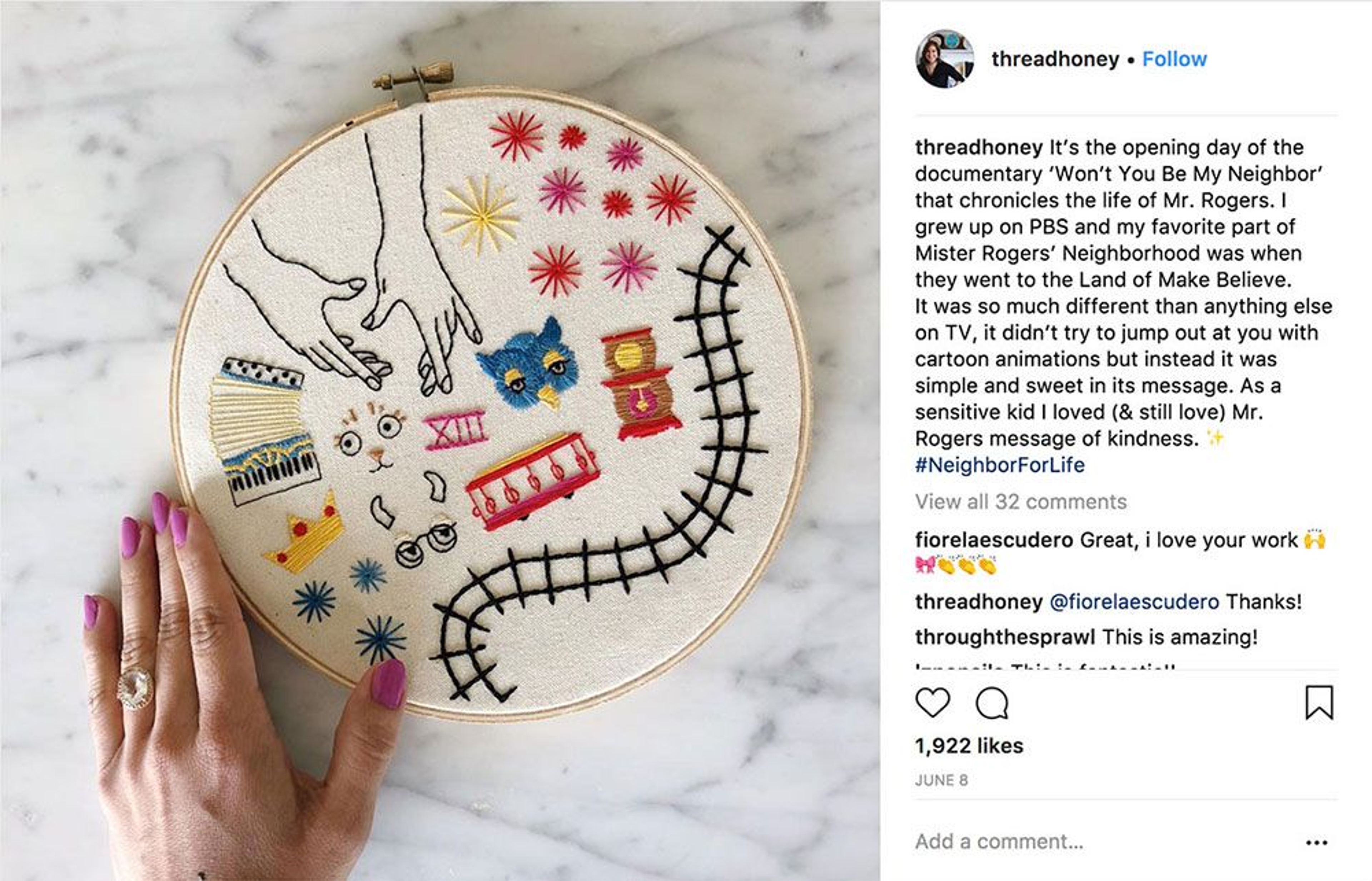Select the embroidery hoop photo

click(x=440, y=440)
